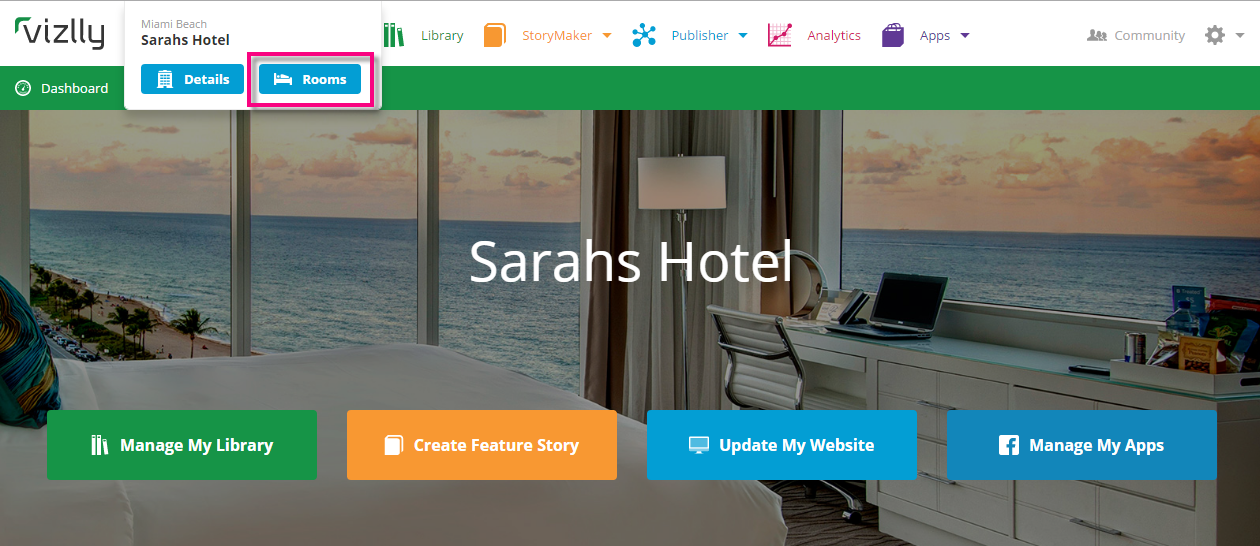Open settings via the gear icon
The width and height of the screenshot is (1260, 546).
pos(1215,35)
